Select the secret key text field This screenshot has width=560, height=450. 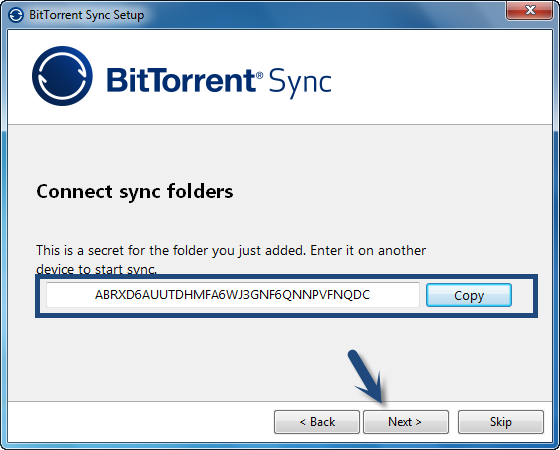(233, 295)
